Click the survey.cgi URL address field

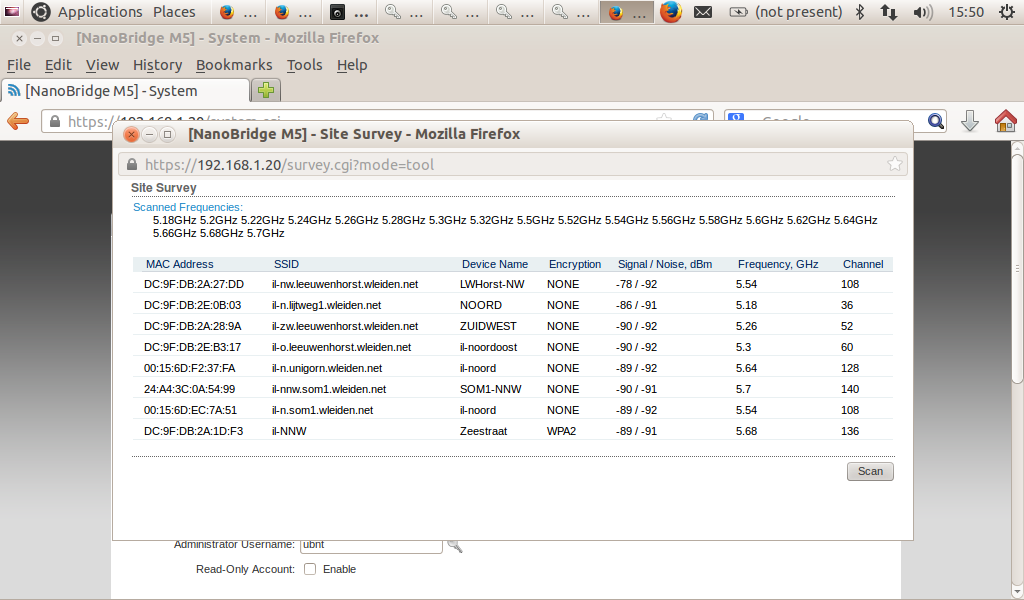point(500,164)
